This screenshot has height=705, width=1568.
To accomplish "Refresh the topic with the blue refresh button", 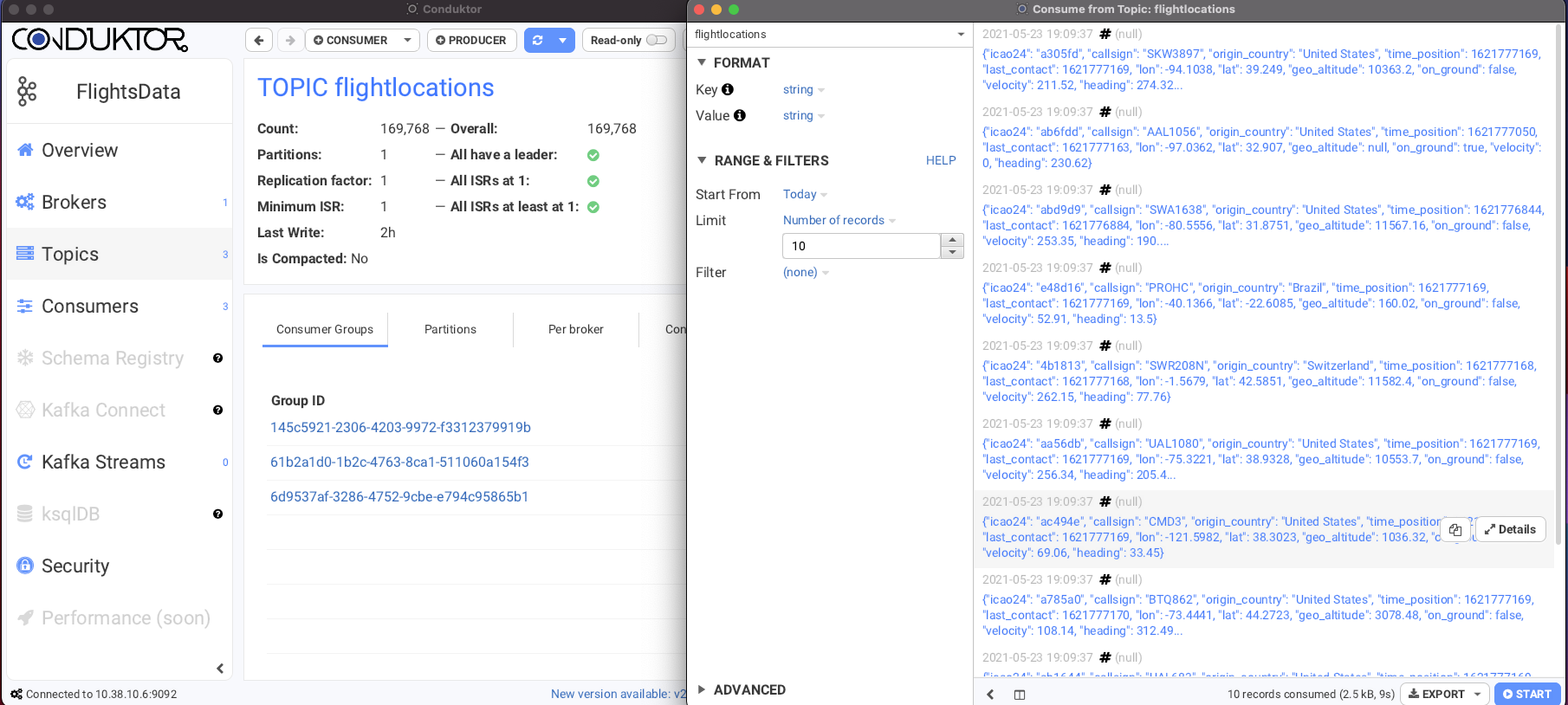I will [538, 41].
